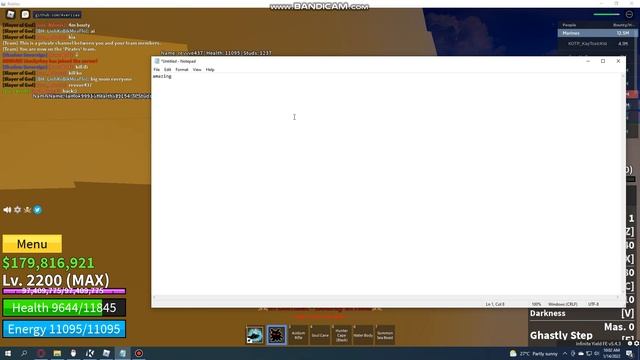Equip the Summon Sea Beast hotbar slot
Viewport: 640px width, 360px height.
pyautogui.click(x=385, y=335)
